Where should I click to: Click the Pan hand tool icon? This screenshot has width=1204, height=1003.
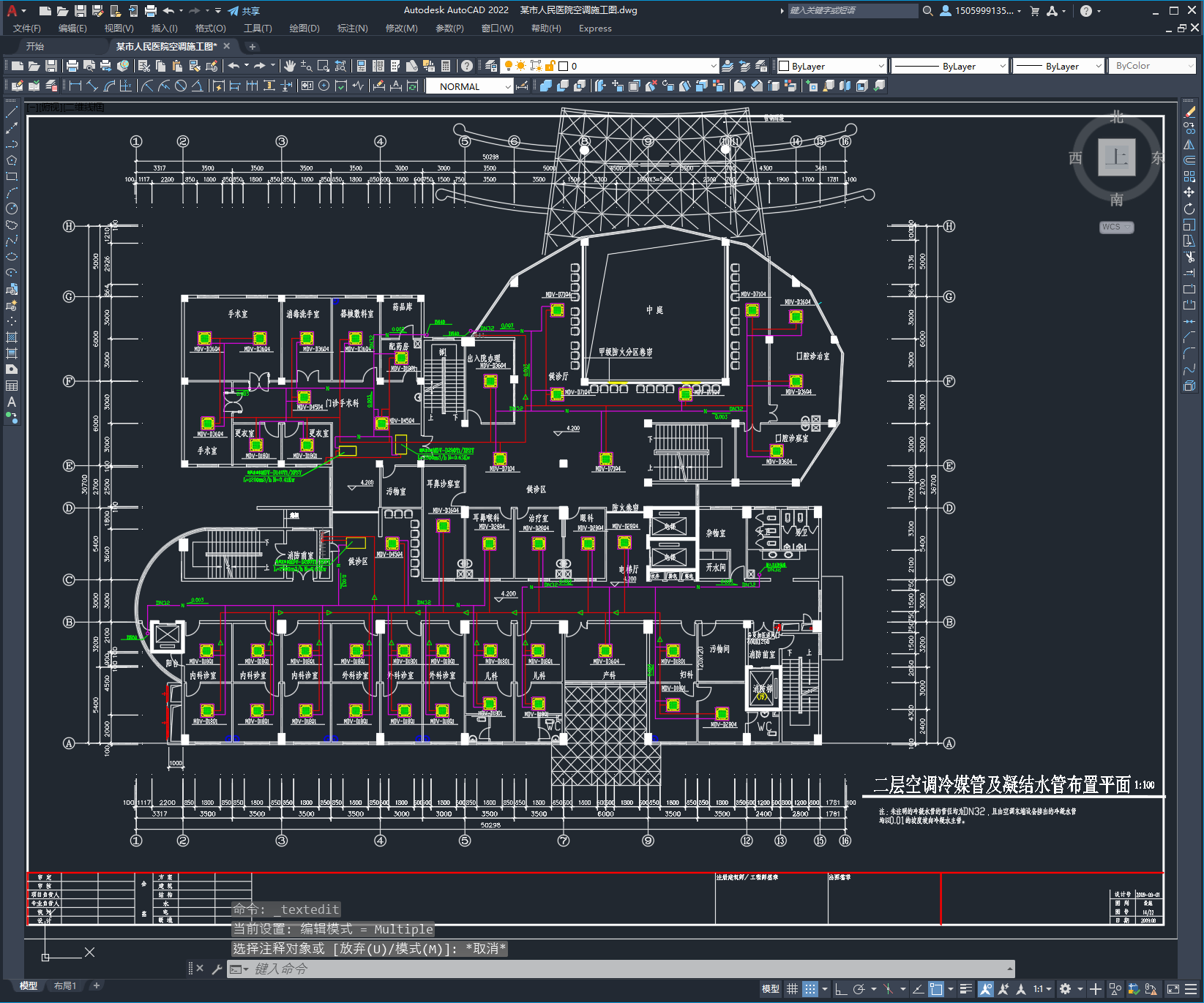(x=290, y=66)
